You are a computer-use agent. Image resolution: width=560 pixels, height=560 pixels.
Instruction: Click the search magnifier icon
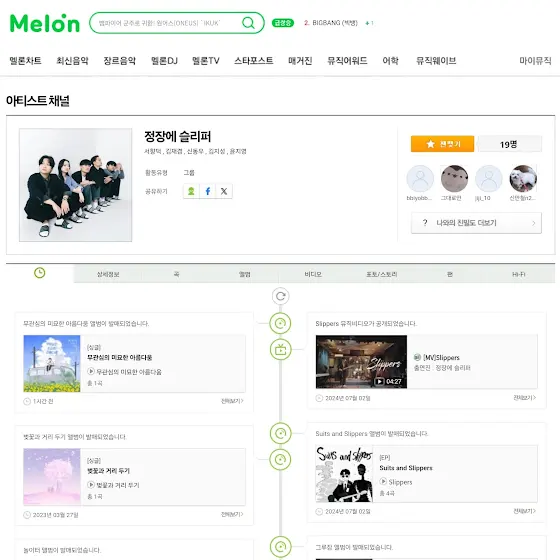coord(248,23)
